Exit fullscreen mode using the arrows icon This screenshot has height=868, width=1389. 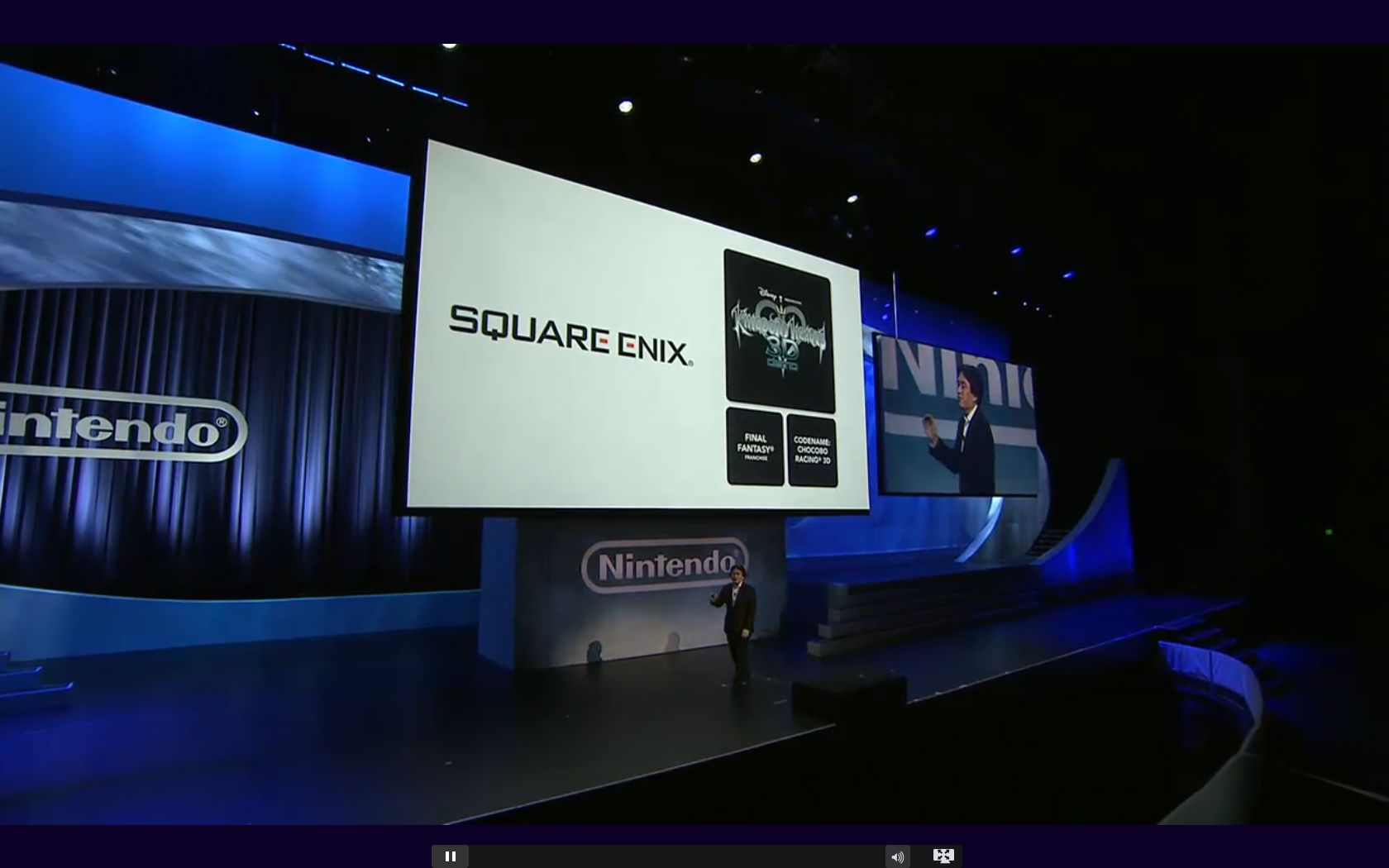tap(943, 856)
